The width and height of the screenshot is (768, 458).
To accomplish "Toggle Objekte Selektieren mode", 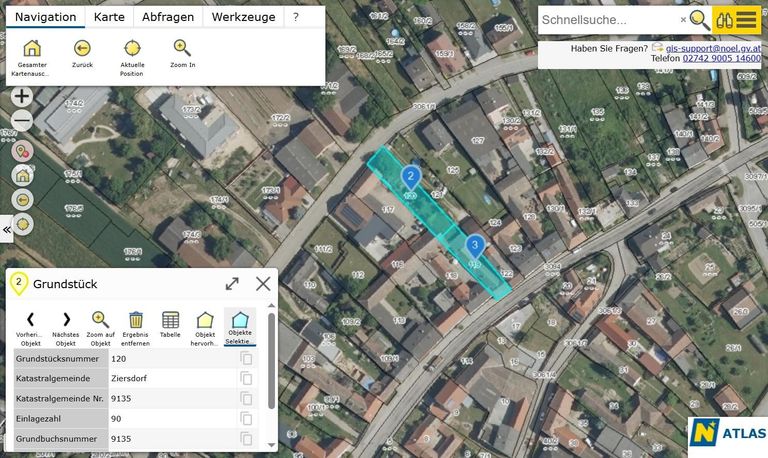I will point(240,320).
